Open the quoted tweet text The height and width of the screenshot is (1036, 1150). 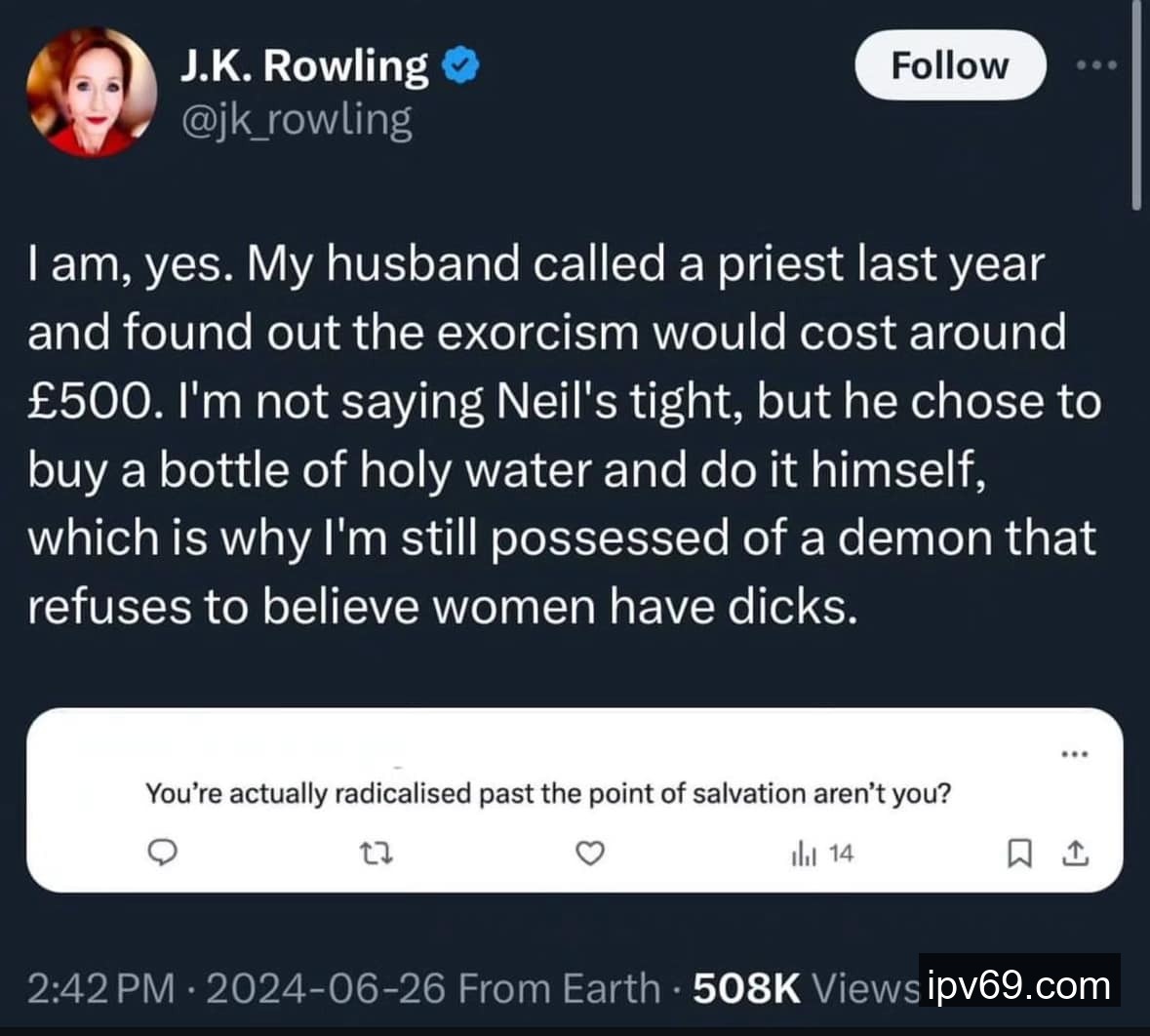point(547,794)
